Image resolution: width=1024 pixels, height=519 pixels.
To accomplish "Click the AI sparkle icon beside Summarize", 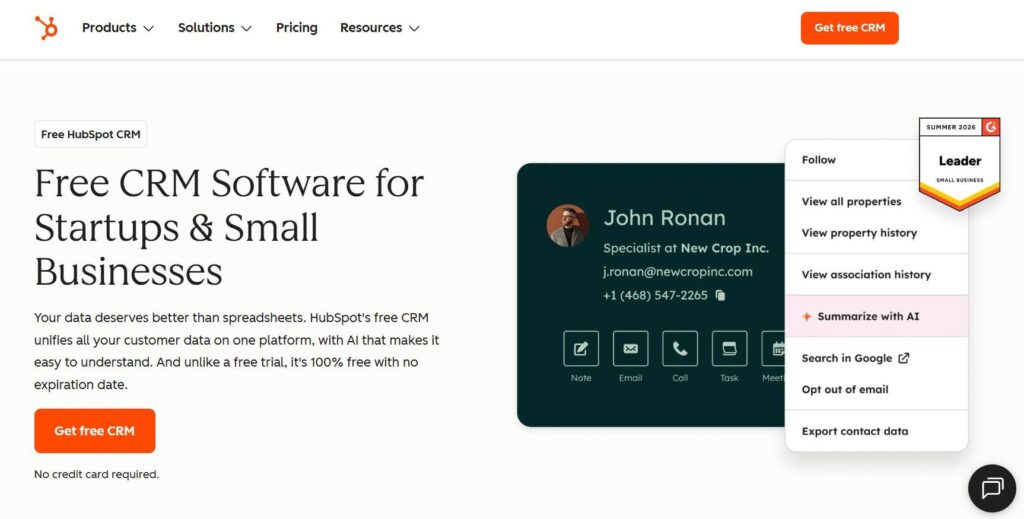I will click(807, 317).
